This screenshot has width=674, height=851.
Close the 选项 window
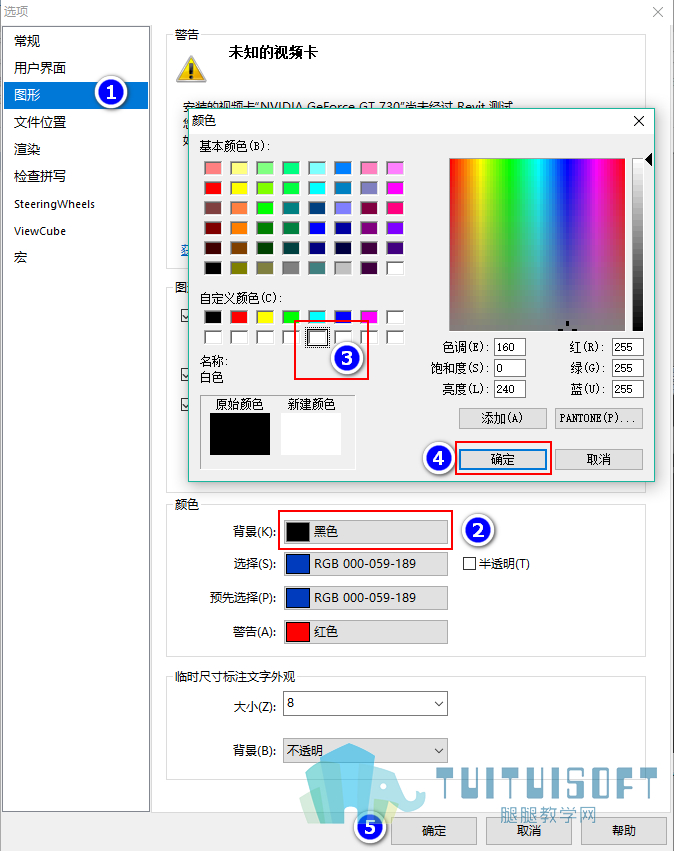point(658,12)
